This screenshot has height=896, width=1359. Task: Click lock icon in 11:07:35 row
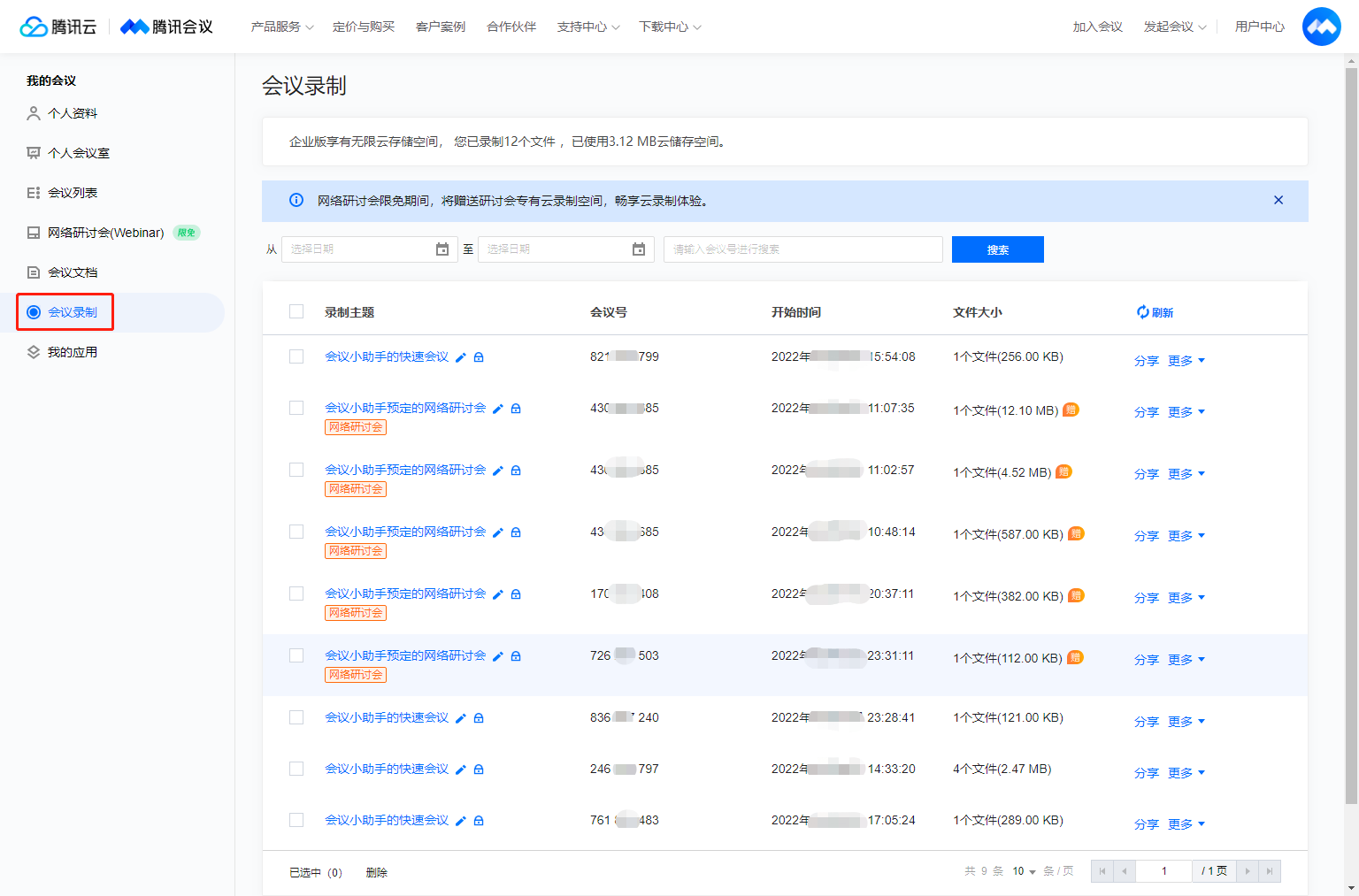516,409
